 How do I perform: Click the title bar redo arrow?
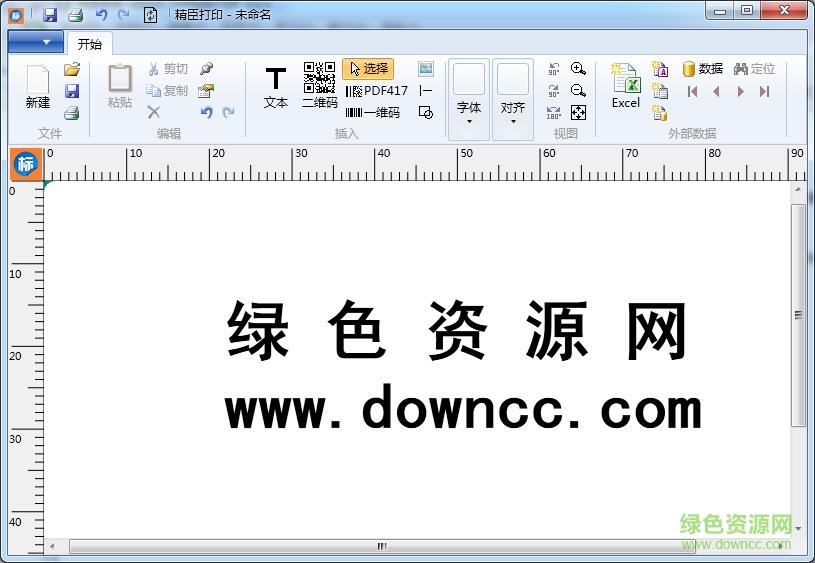(x=124, y=15)
